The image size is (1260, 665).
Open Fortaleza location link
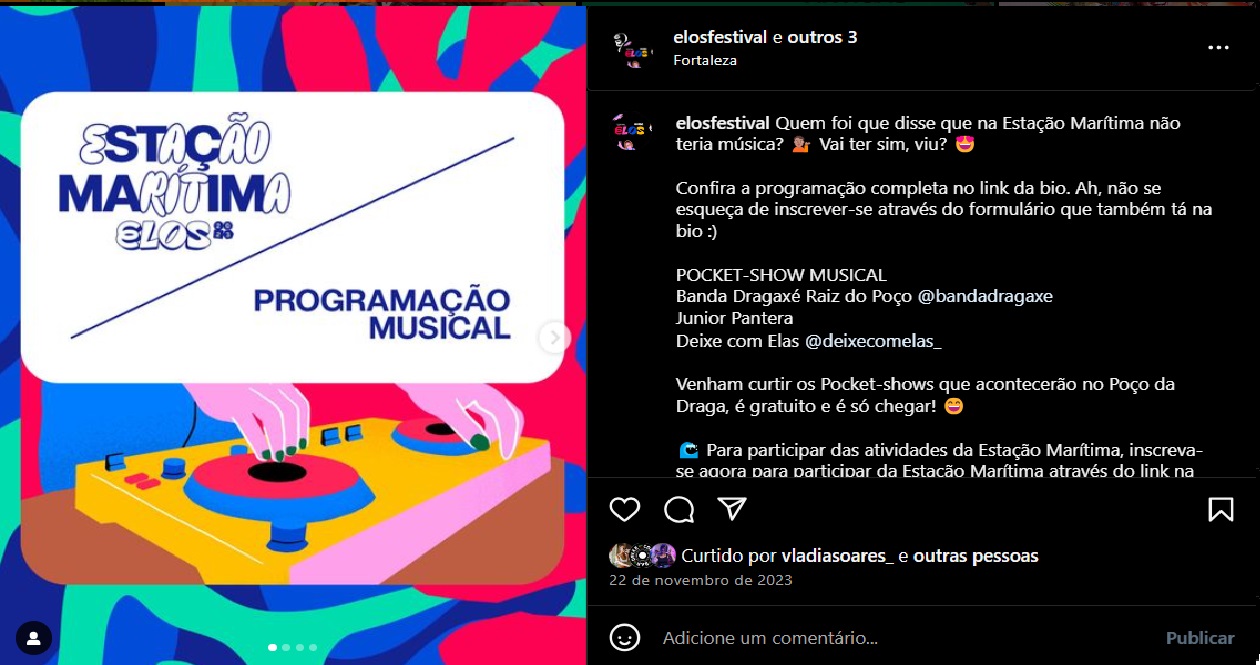tap(705, 60)
